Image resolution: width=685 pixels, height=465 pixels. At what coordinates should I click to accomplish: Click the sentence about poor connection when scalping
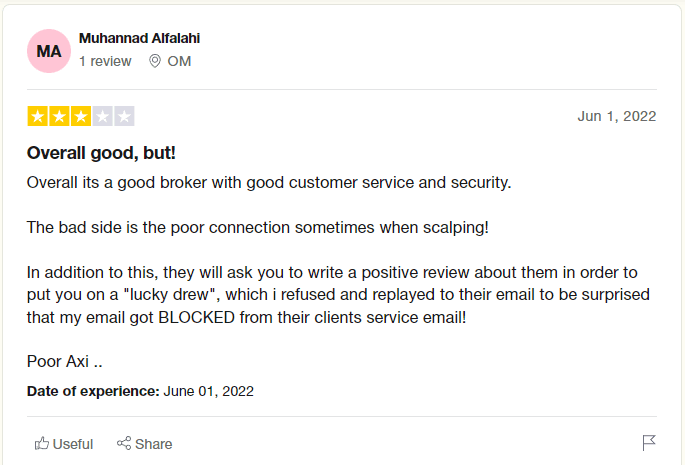(258, 228)
